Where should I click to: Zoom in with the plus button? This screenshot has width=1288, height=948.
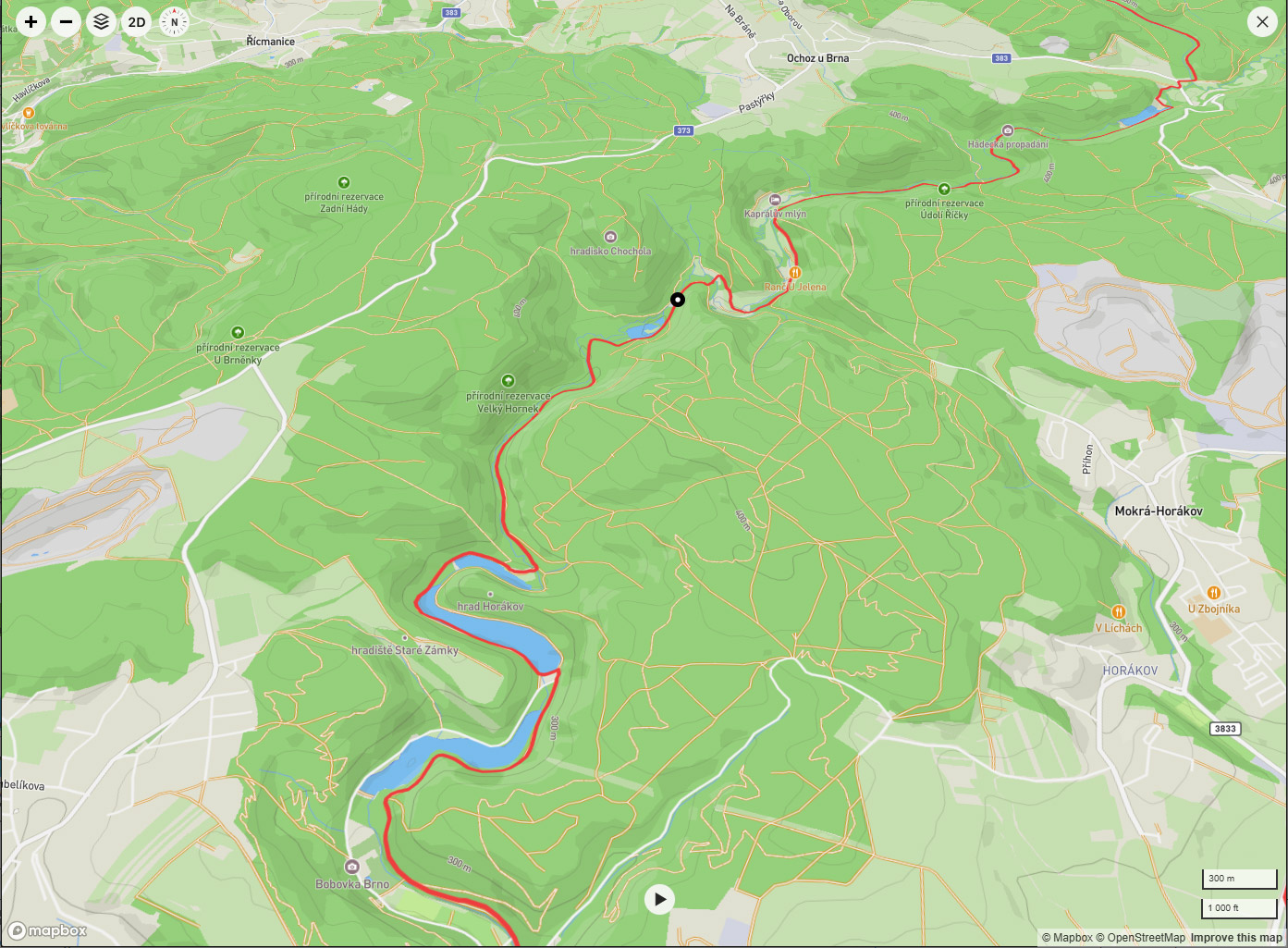pyautogui.click(x=31, y=21)
